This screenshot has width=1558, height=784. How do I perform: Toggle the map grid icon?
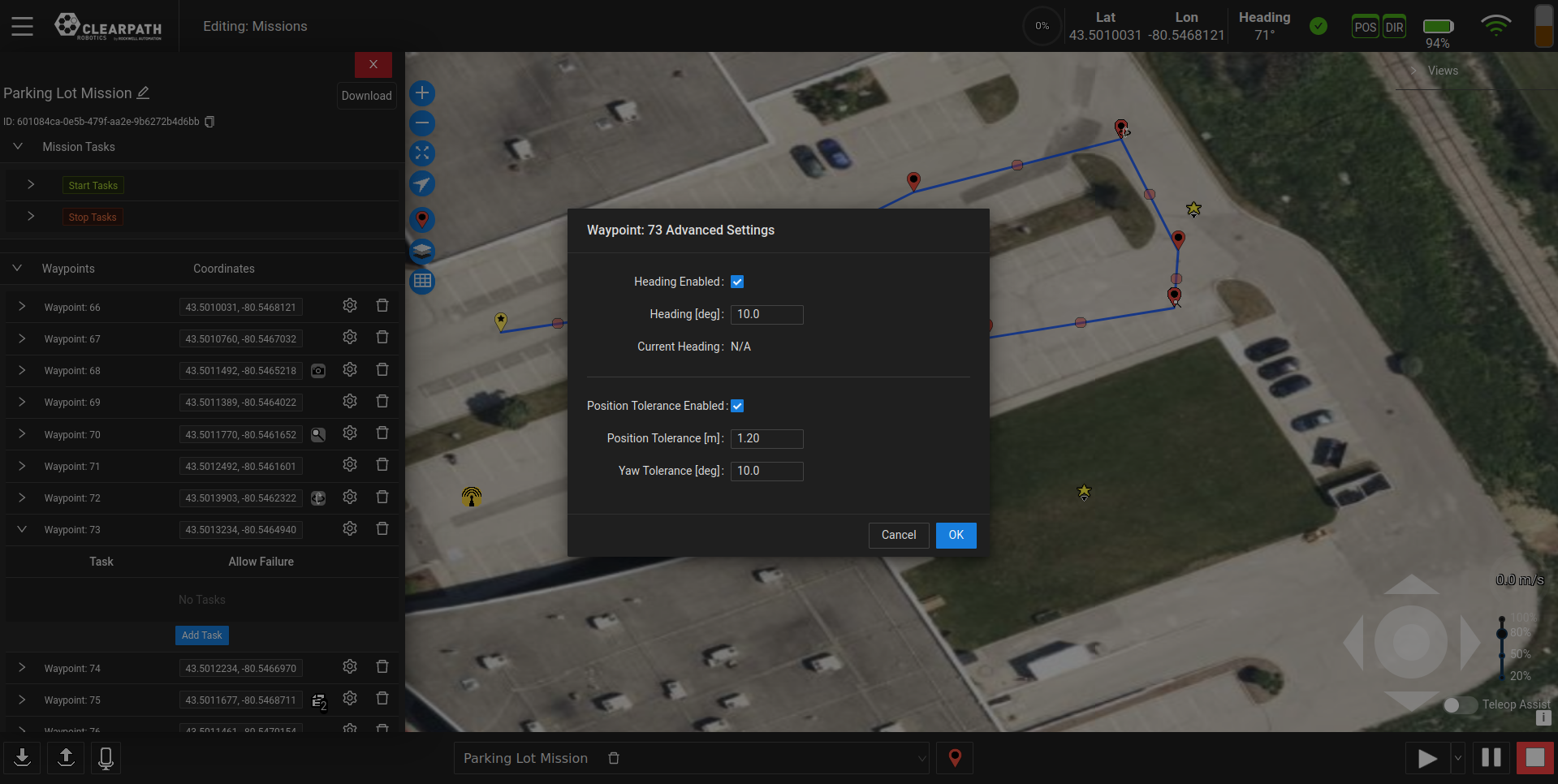click(422, 282)
